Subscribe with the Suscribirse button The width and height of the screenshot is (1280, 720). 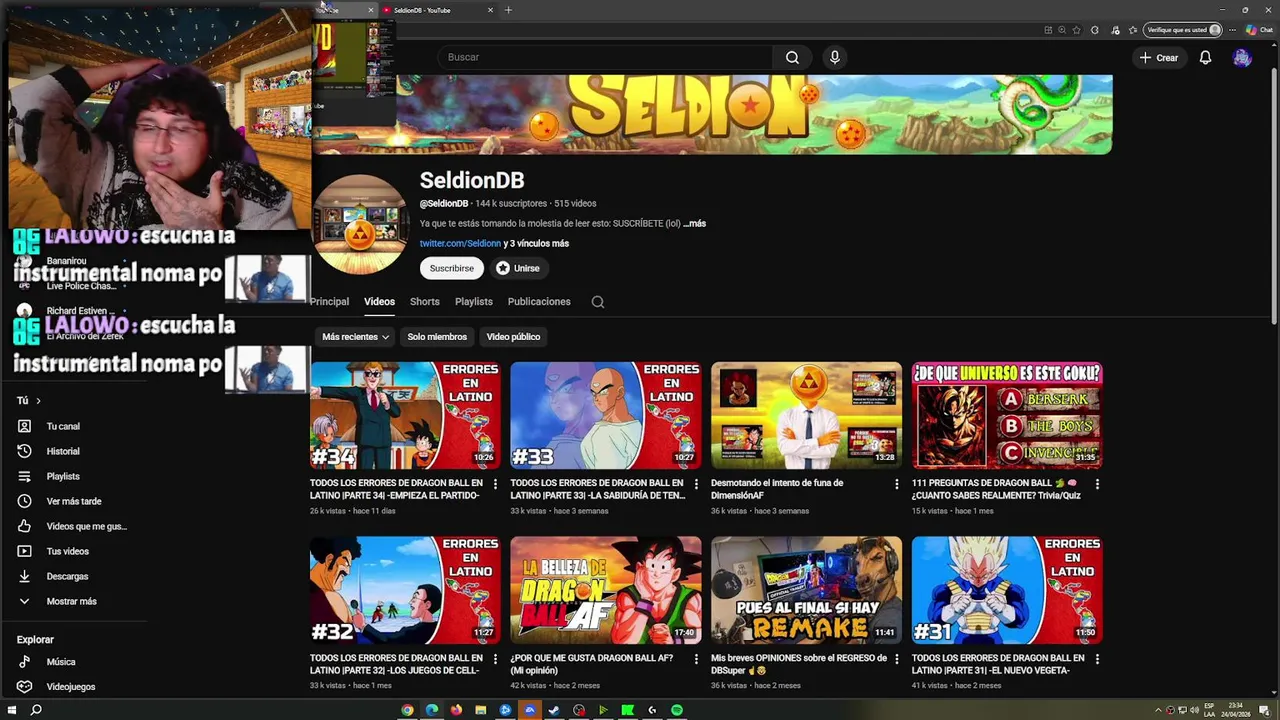(452, 268)
